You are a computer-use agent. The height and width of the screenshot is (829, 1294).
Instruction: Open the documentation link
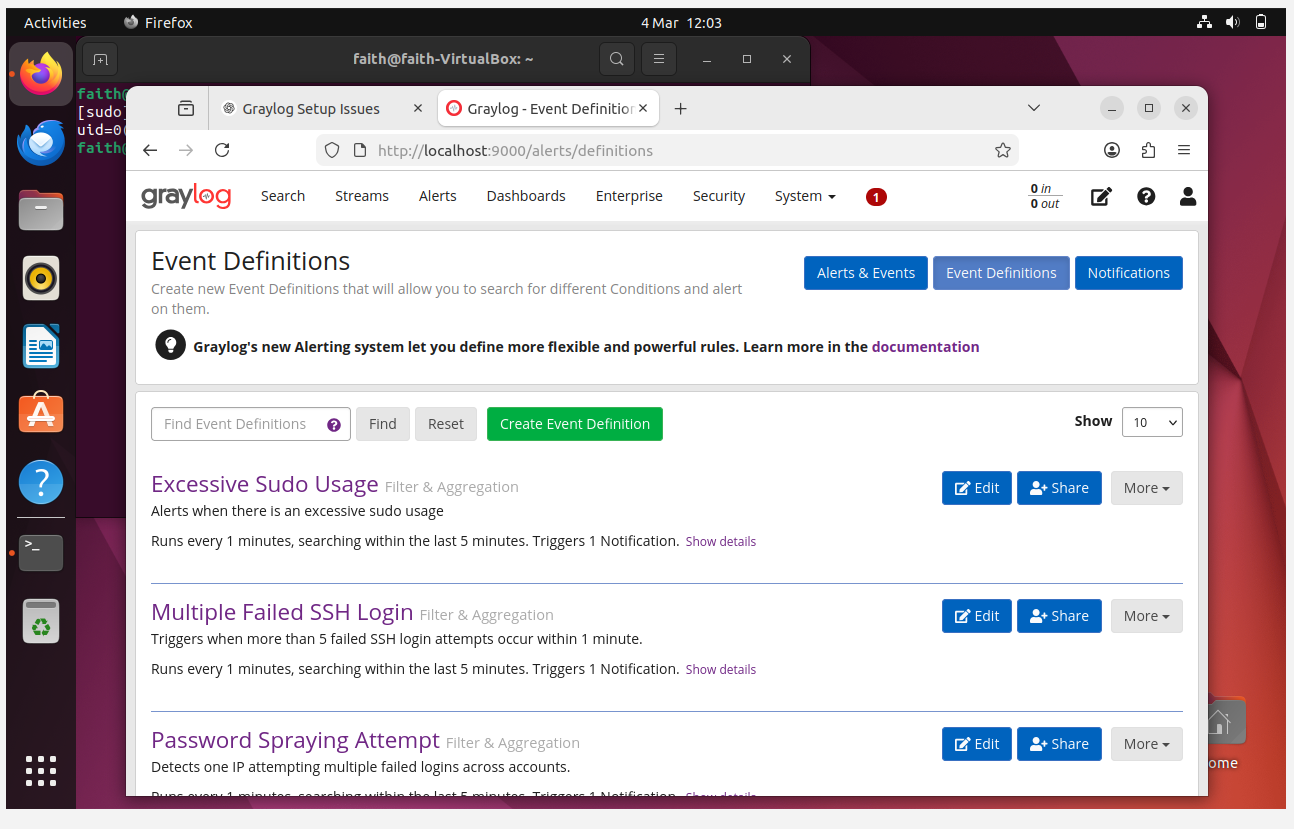click(926, 347)
